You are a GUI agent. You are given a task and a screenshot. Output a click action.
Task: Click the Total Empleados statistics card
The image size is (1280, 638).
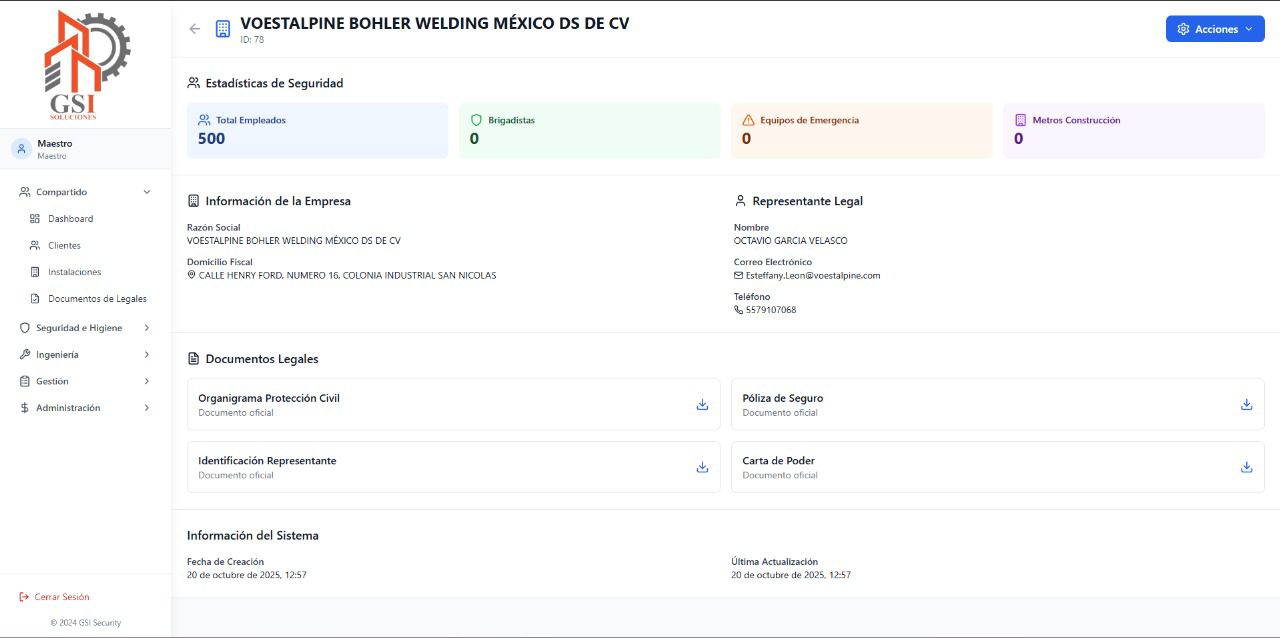317,130
